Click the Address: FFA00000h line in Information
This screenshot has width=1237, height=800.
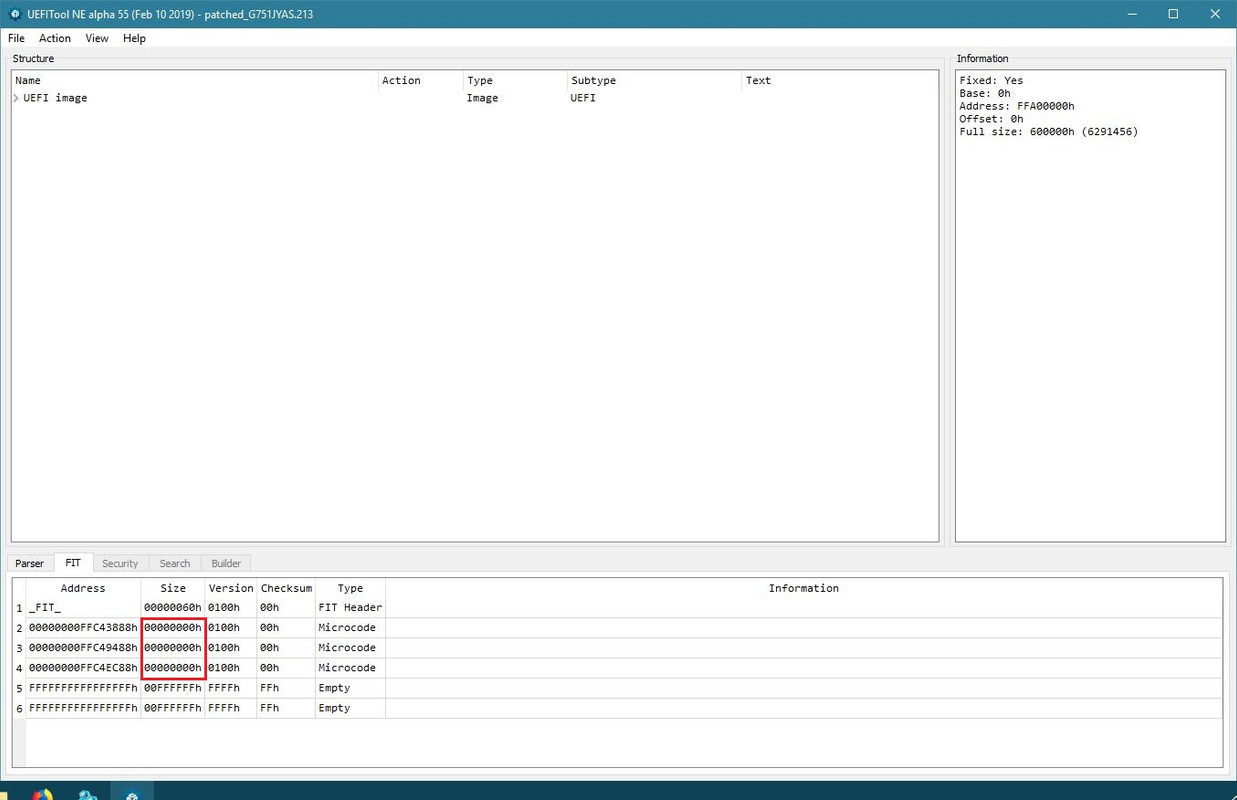click(x=1017, y=106)
